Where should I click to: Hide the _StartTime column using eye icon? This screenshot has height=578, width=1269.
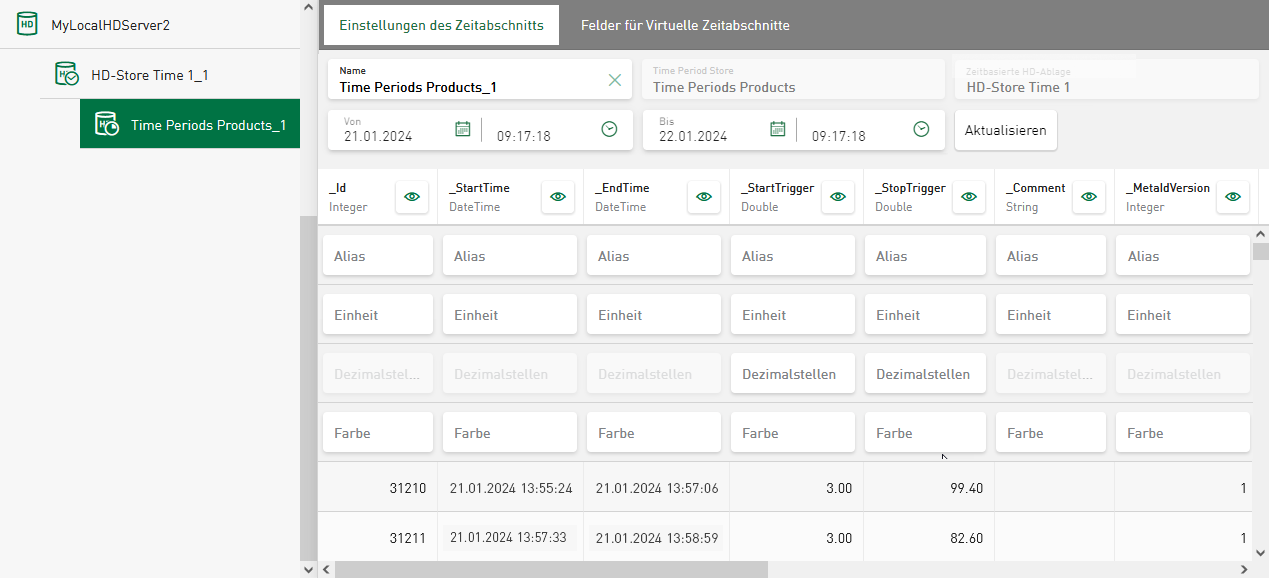coord(557,197)
